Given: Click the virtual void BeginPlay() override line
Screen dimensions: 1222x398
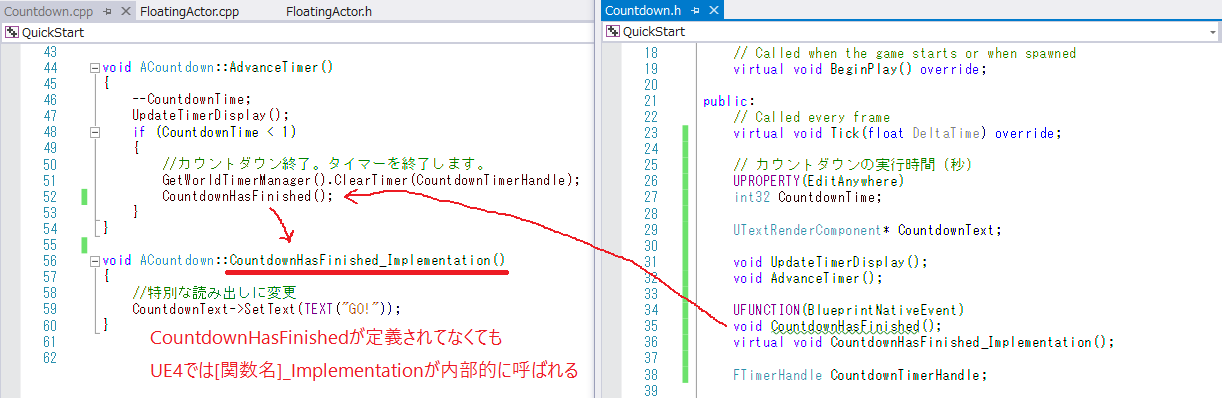Looking at the screenshot, I should [860, 69].
